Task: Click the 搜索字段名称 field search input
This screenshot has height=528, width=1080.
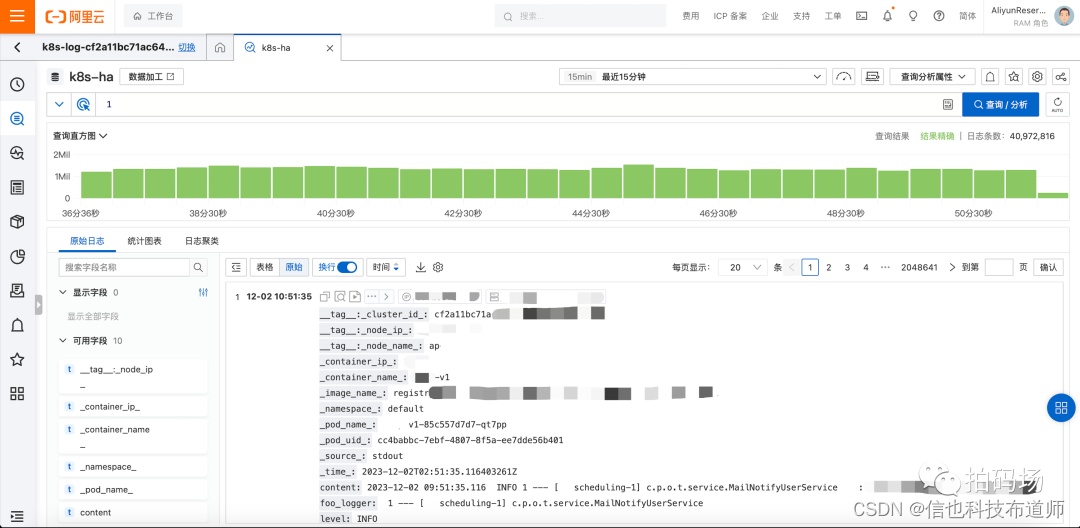Action: [124, 267]
